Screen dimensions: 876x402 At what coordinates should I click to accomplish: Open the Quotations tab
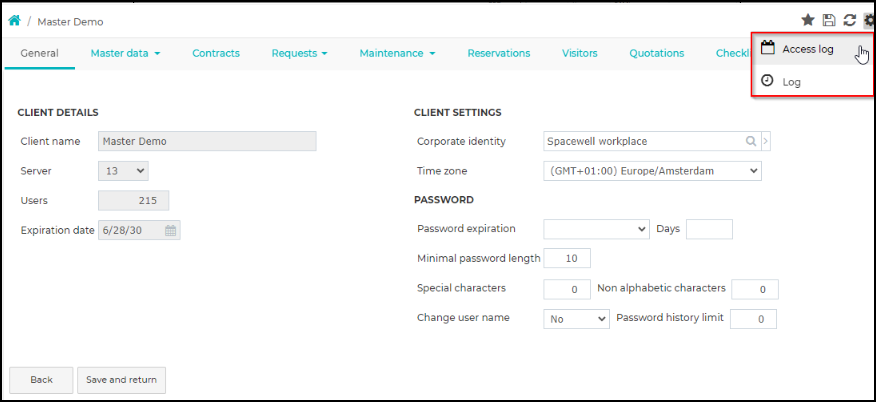[656, 54]
